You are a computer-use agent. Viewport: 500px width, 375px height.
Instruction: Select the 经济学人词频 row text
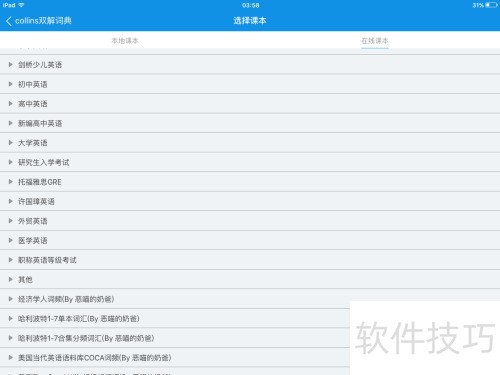[66, 299]
